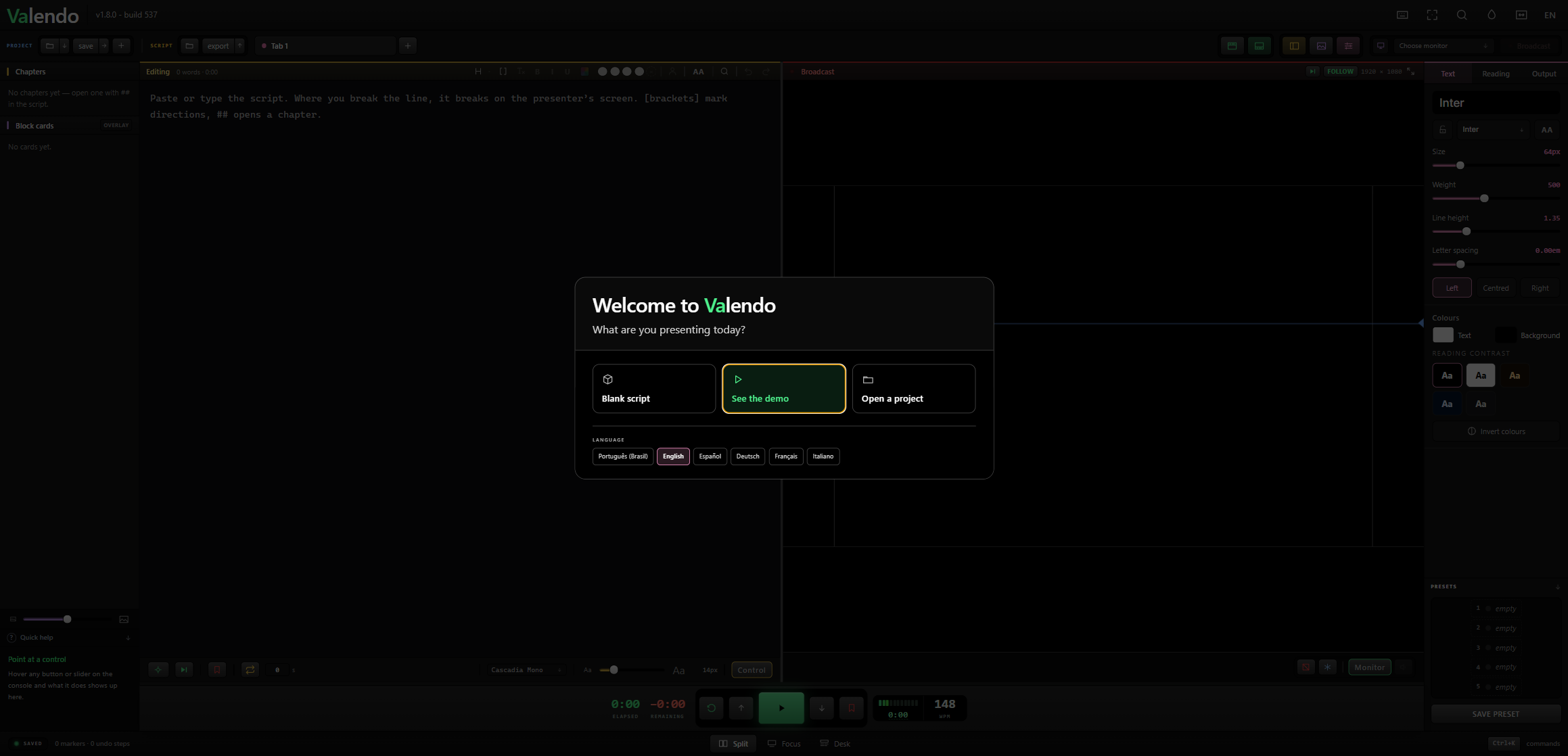
Task: Open search from the header magnifier icon
Action: coord(1462,15)
